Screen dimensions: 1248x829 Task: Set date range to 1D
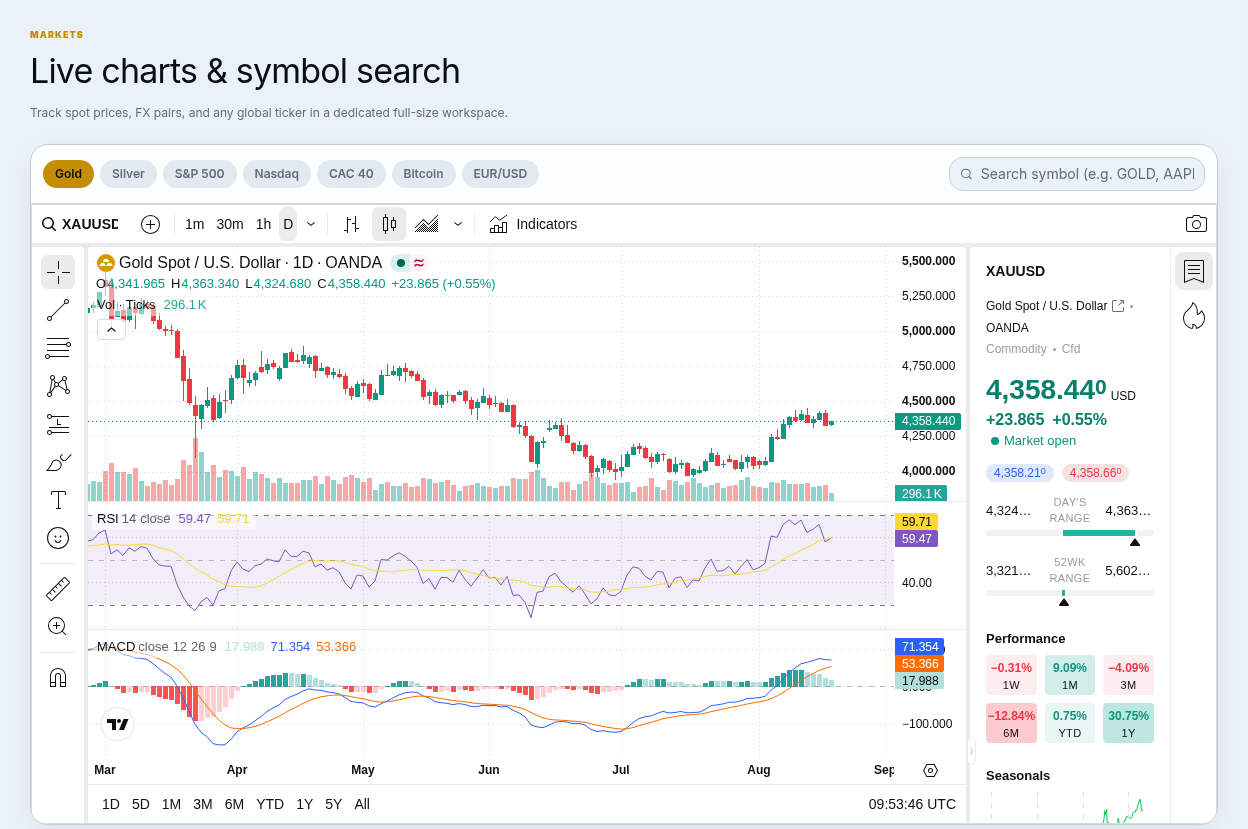point(111,804)
